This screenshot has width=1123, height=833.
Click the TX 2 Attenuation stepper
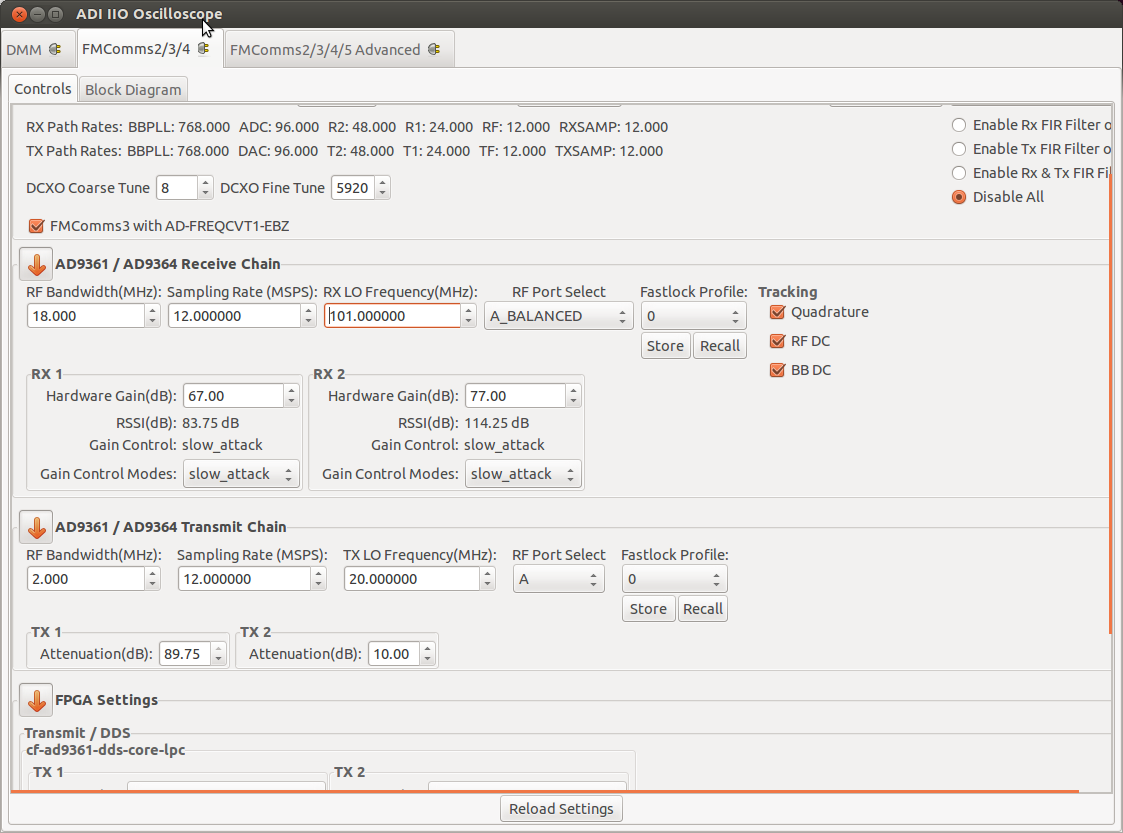click(x=428, y=653)
